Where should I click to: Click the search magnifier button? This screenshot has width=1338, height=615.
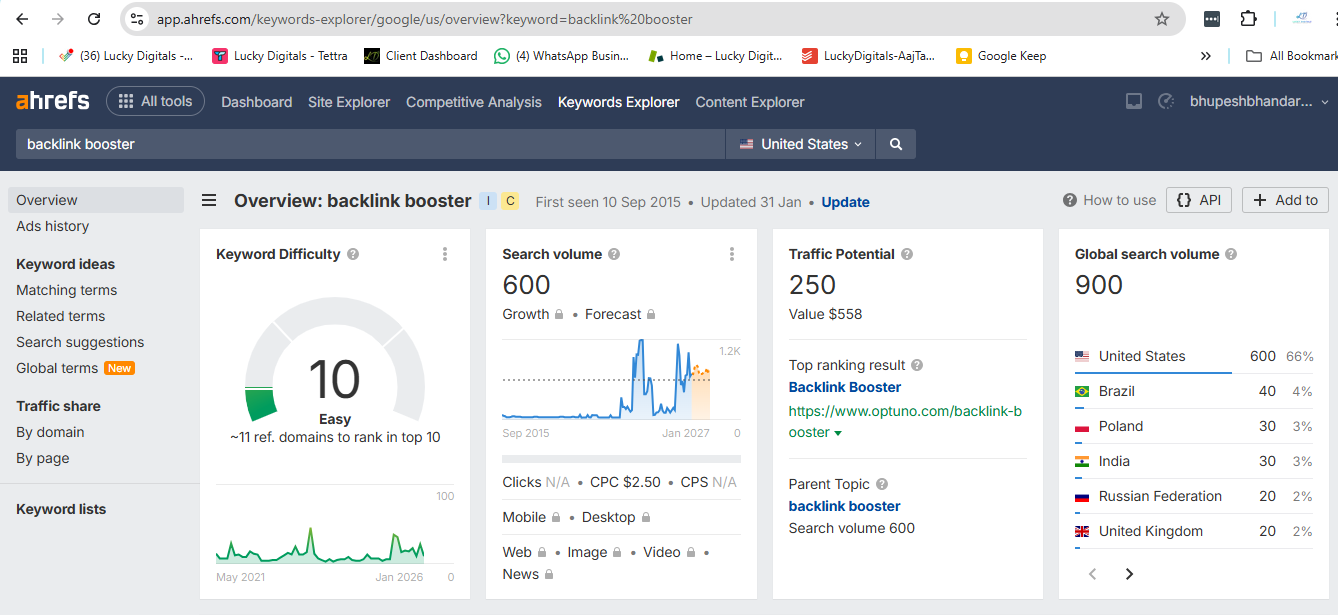click(896, 144)
